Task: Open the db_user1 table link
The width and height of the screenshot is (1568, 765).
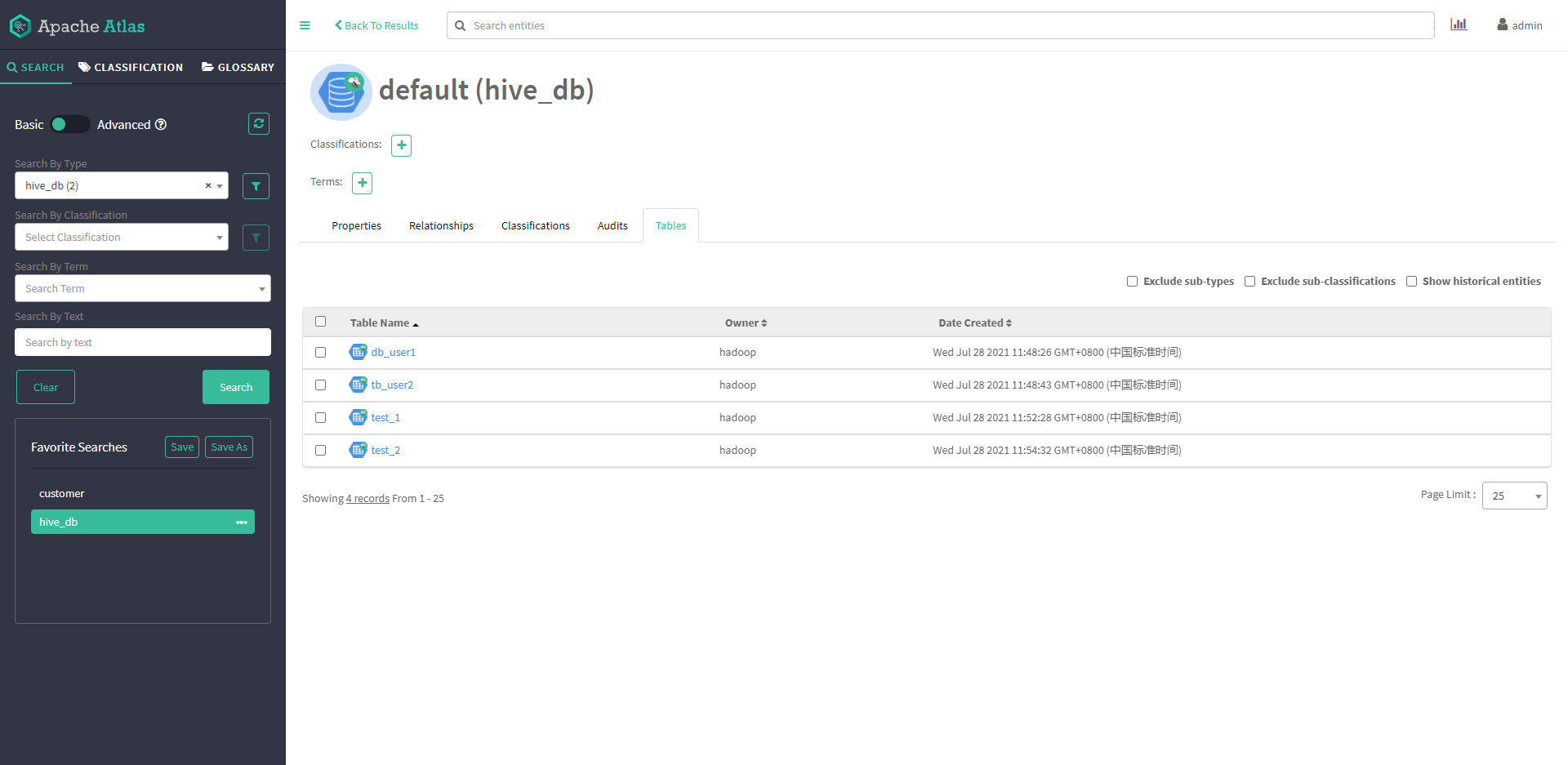Action: pos(394,352)
